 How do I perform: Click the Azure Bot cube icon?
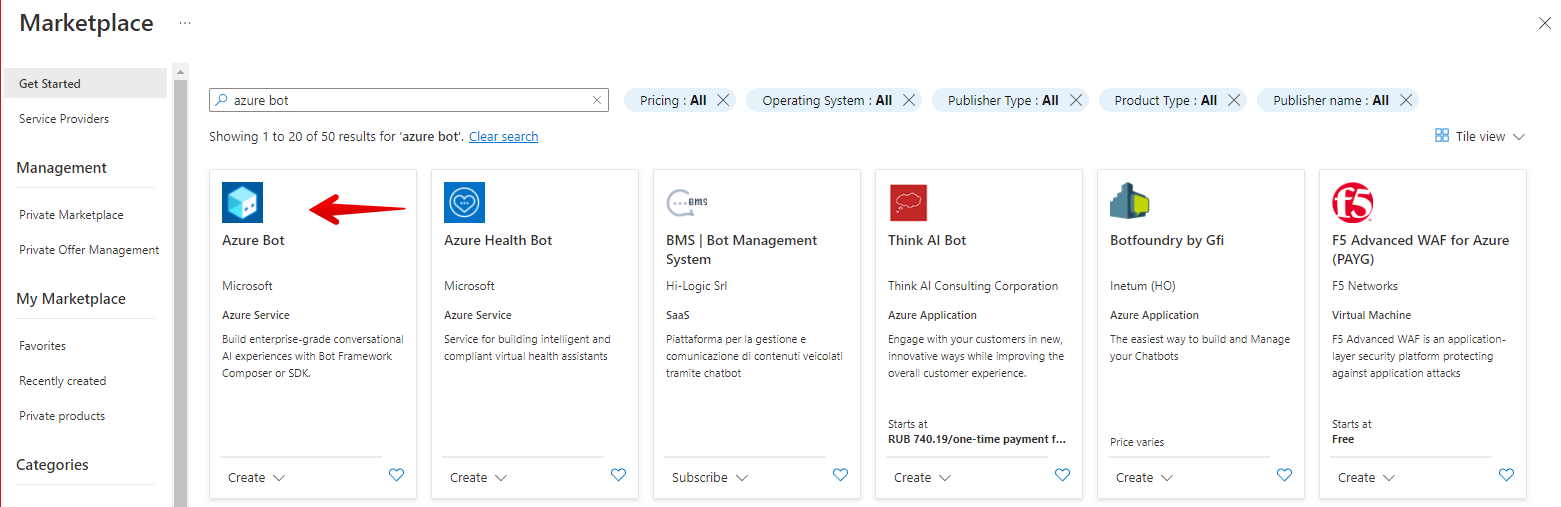242,202
